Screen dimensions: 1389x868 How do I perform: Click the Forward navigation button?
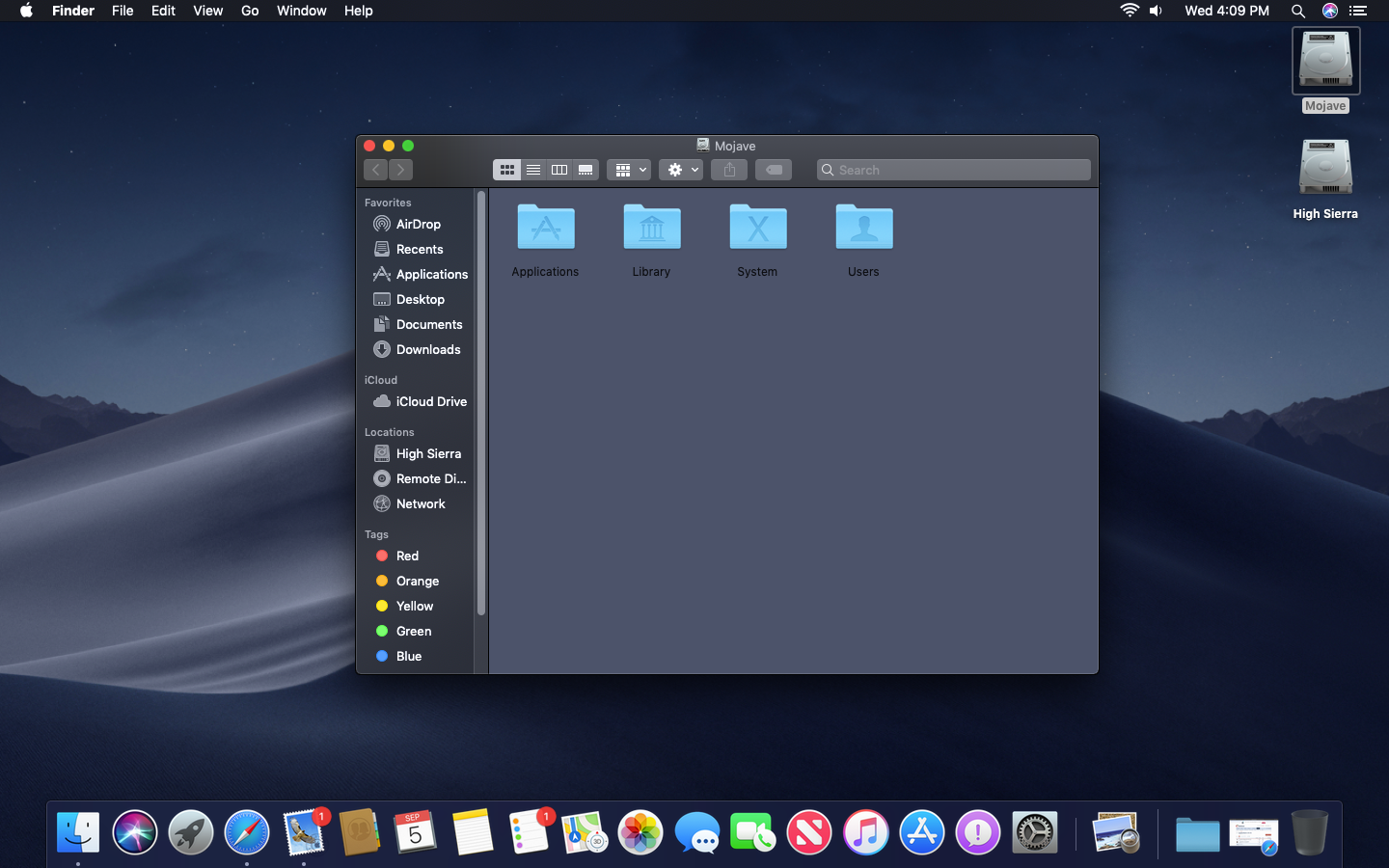pos(401,170)
